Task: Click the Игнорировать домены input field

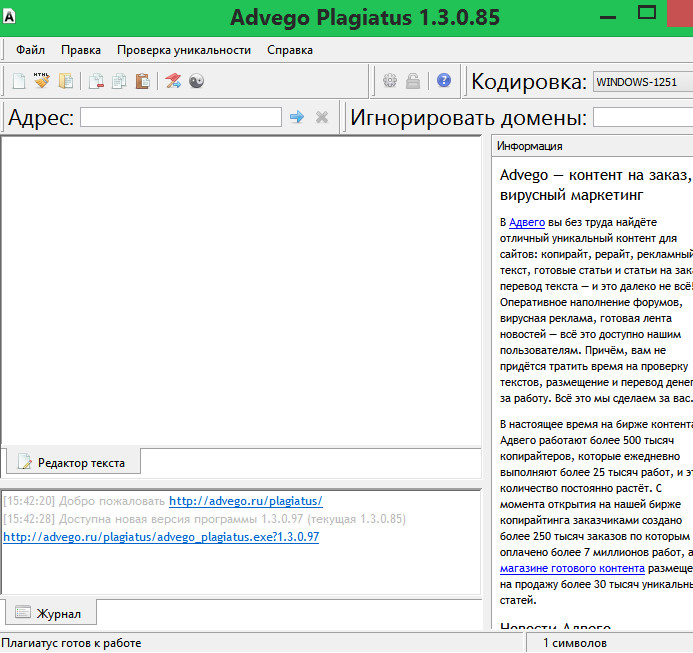Action: coord(643,117)
